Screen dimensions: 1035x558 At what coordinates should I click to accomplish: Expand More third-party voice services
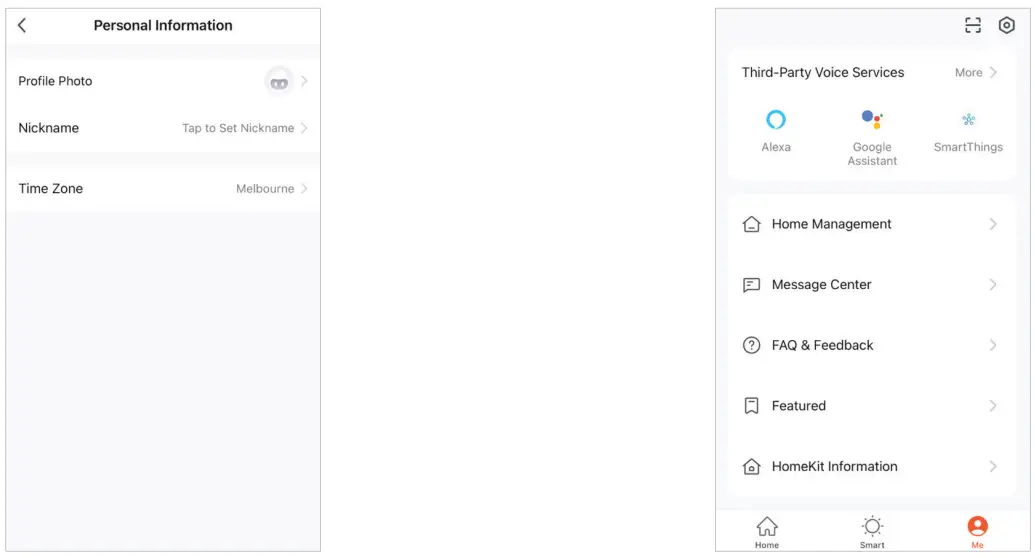pyautogui.click(x=976, y=73)
